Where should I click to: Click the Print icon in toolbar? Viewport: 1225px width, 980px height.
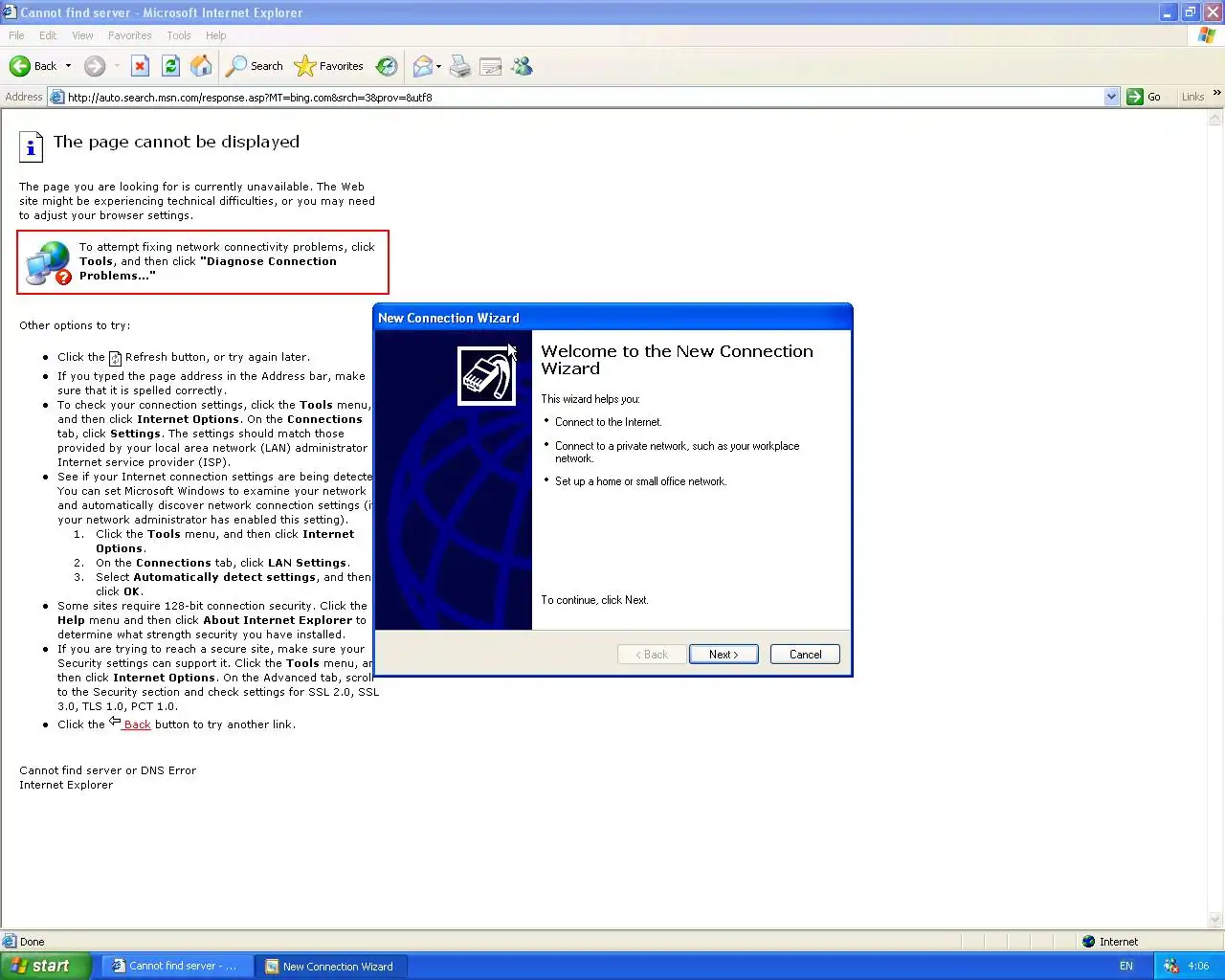click(x=460, y=66)
